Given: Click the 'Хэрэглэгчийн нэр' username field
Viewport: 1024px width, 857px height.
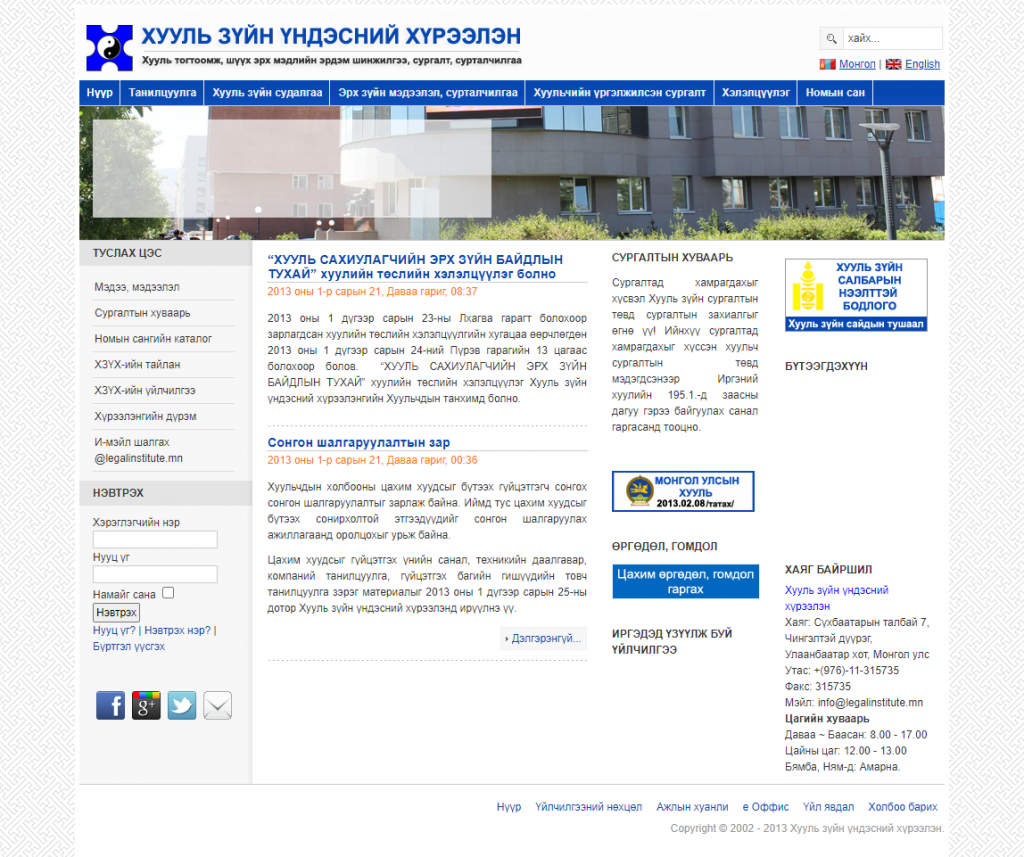Looking at the screenshot, I should (155, 540).
